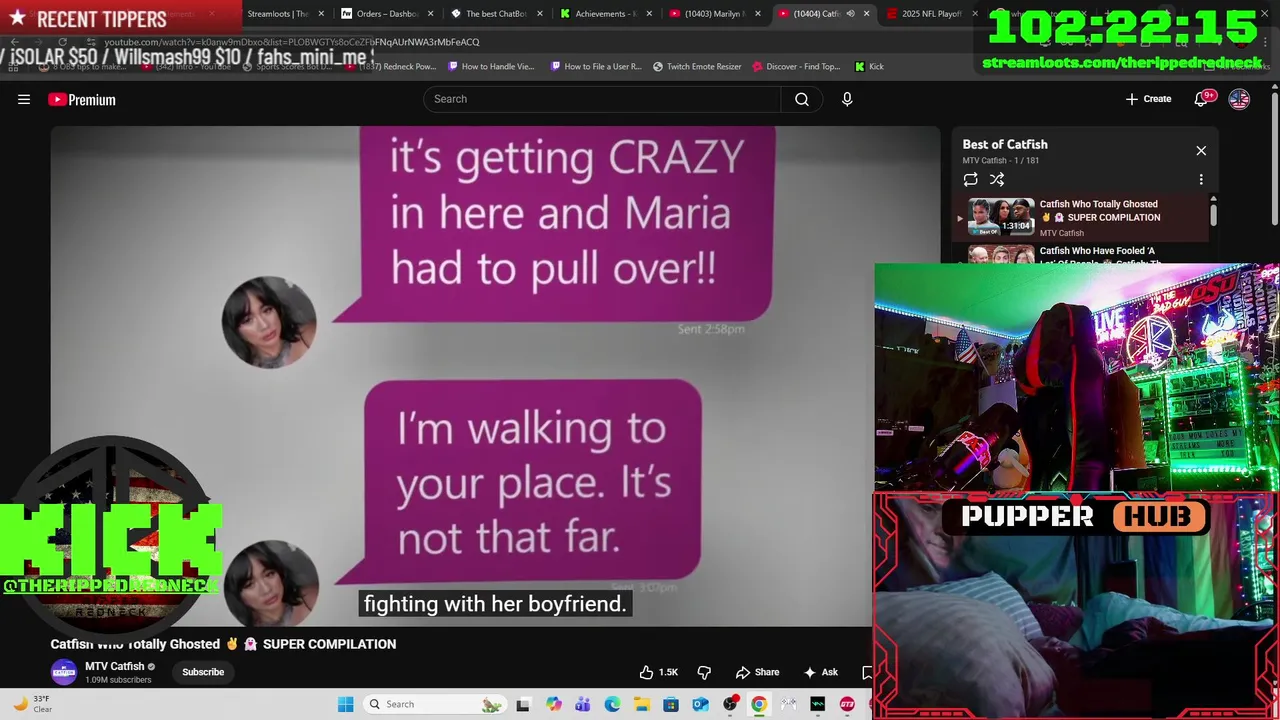Open OBS Studio from the taskbar
1280x720 pixels.
[x=730, y=704]
